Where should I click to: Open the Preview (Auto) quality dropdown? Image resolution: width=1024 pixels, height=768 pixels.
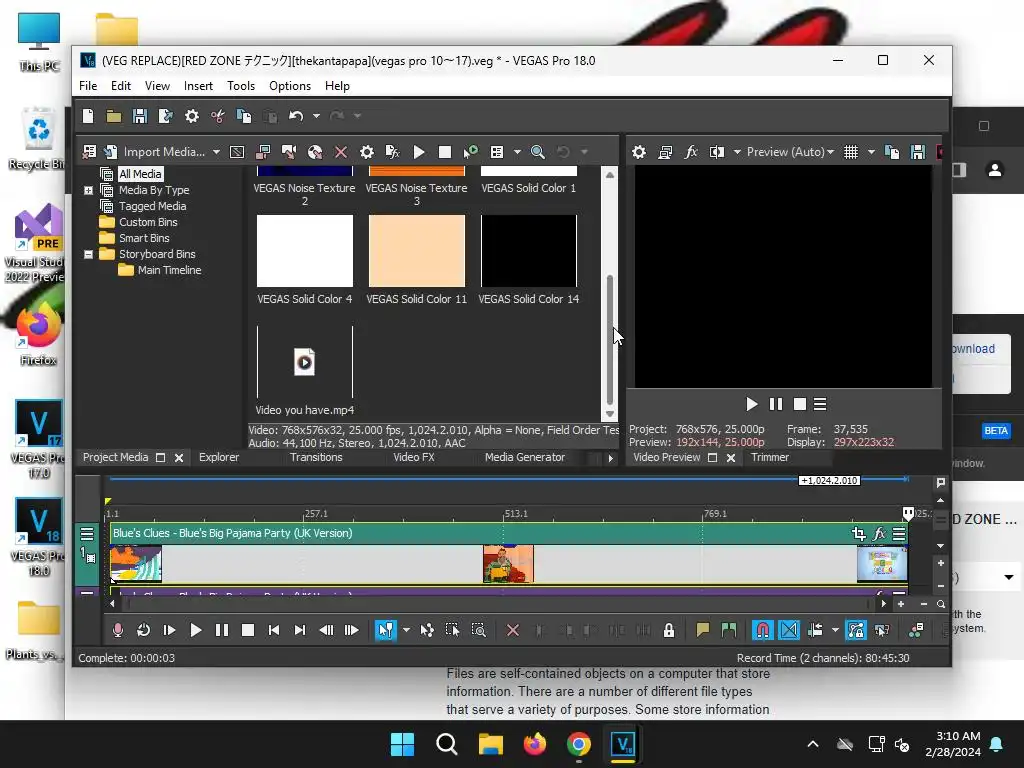pyautogui.click(x=790, y=152)
